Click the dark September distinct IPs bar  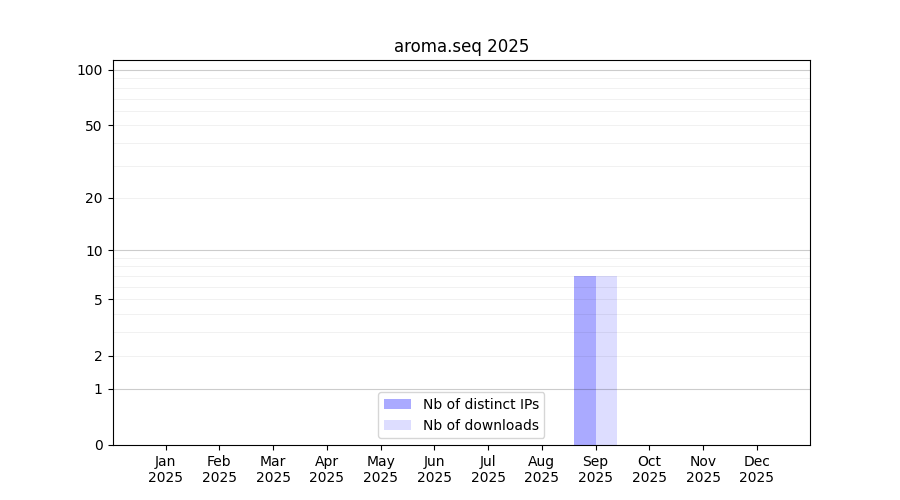coord(585,361)
